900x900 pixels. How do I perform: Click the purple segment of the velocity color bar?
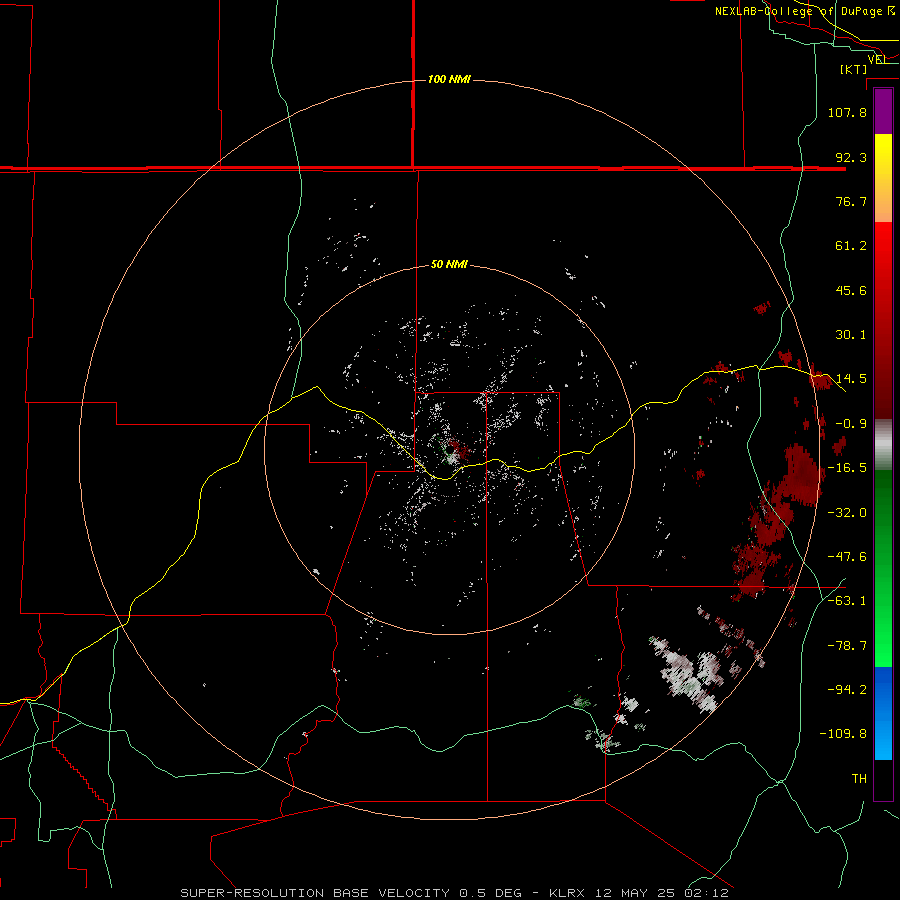click(883, 111)
